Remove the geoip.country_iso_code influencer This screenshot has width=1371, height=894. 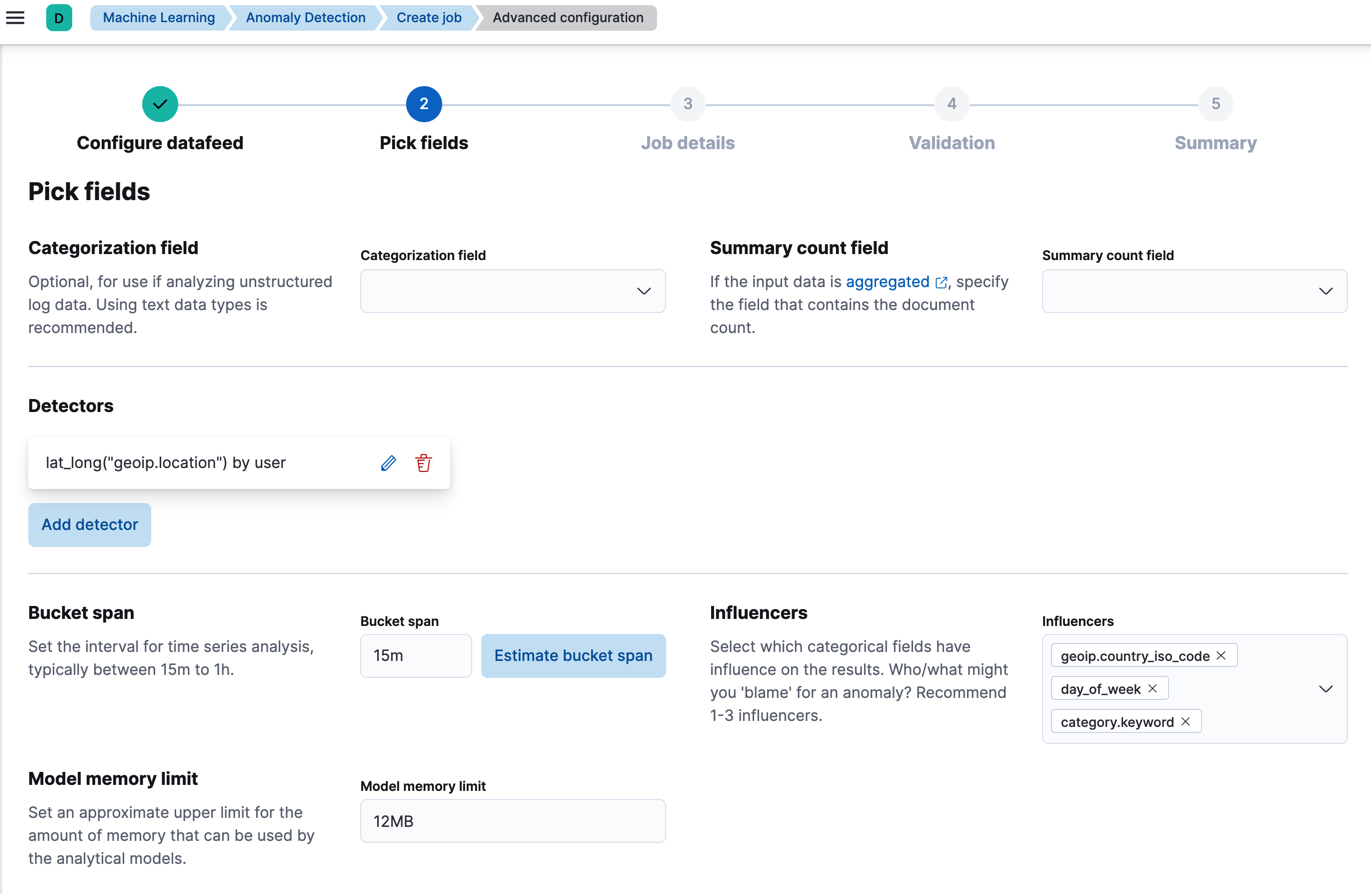coord(1220,655)
